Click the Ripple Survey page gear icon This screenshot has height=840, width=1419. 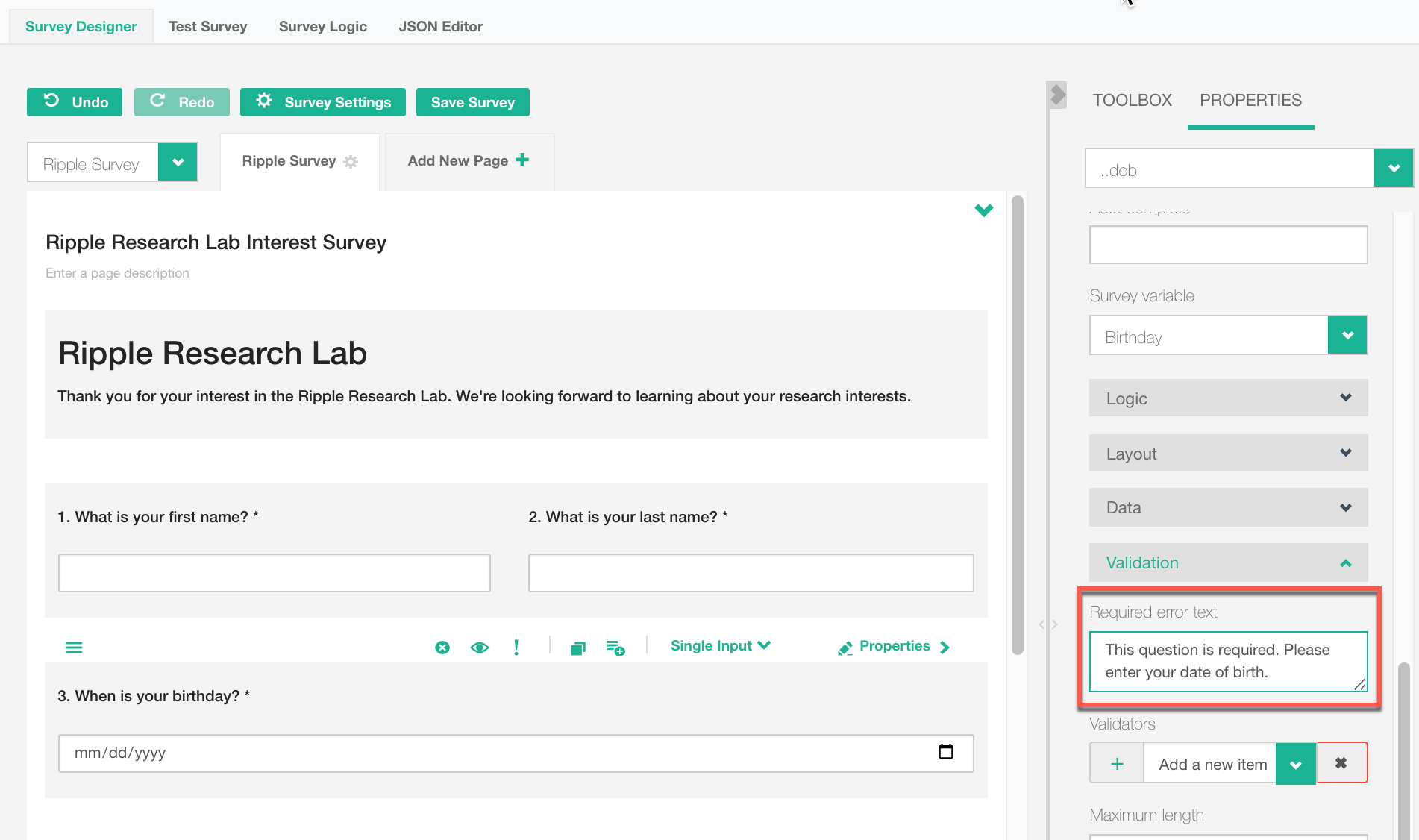pyautogui.click(x=351, y=162)
